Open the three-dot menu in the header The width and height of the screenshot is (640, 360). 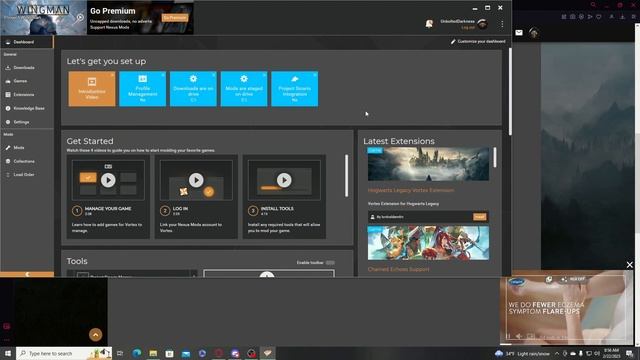pyautogui.click(x=502, y=24)
